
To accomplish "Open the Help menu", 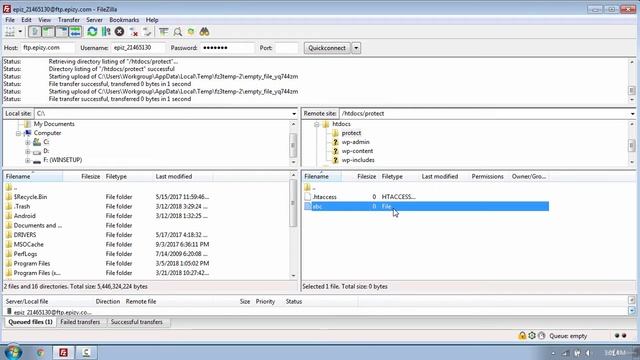I will (152, 20).
